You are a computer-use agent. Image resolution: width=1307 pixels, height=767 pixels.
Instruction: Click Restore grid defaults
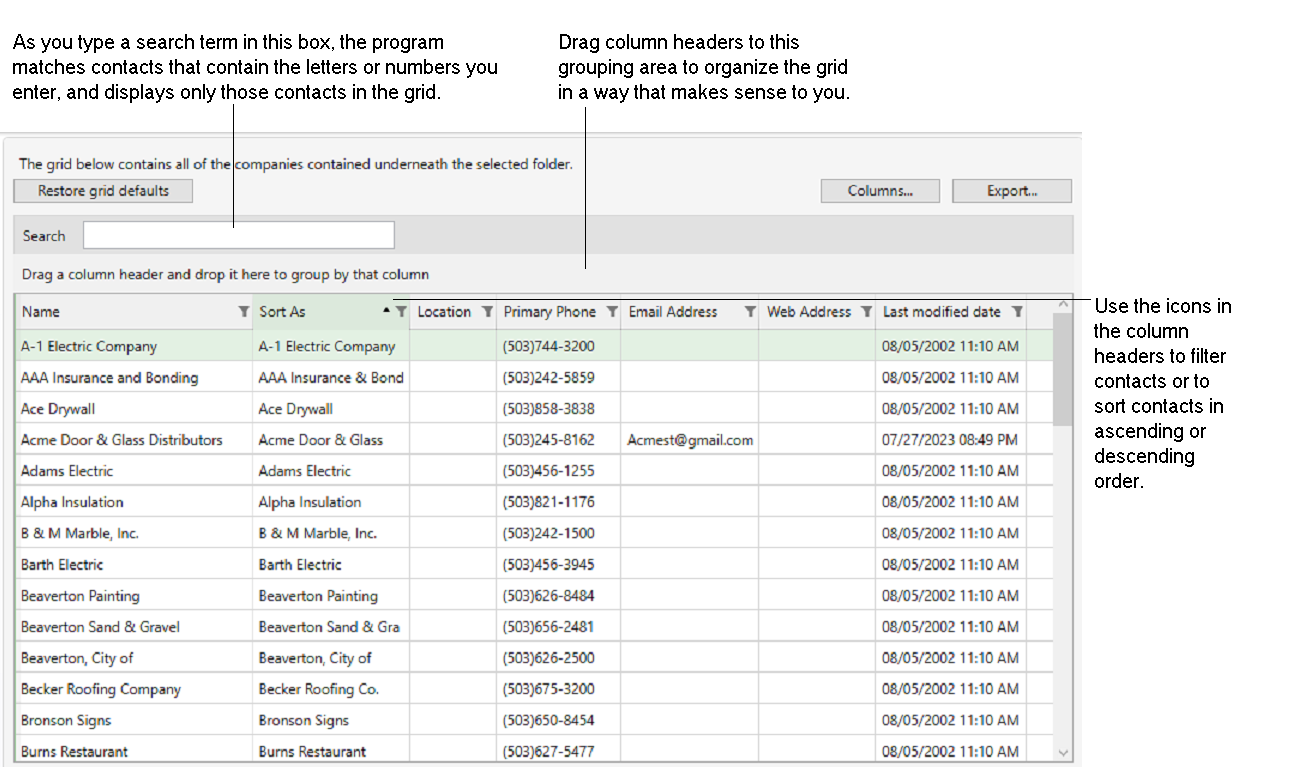[x=102, y=191]
